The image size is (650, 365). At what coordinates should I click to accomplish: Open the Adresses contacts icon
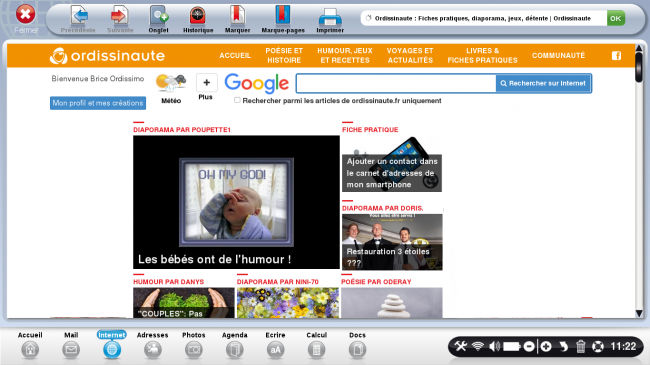[x=153, y=350]
